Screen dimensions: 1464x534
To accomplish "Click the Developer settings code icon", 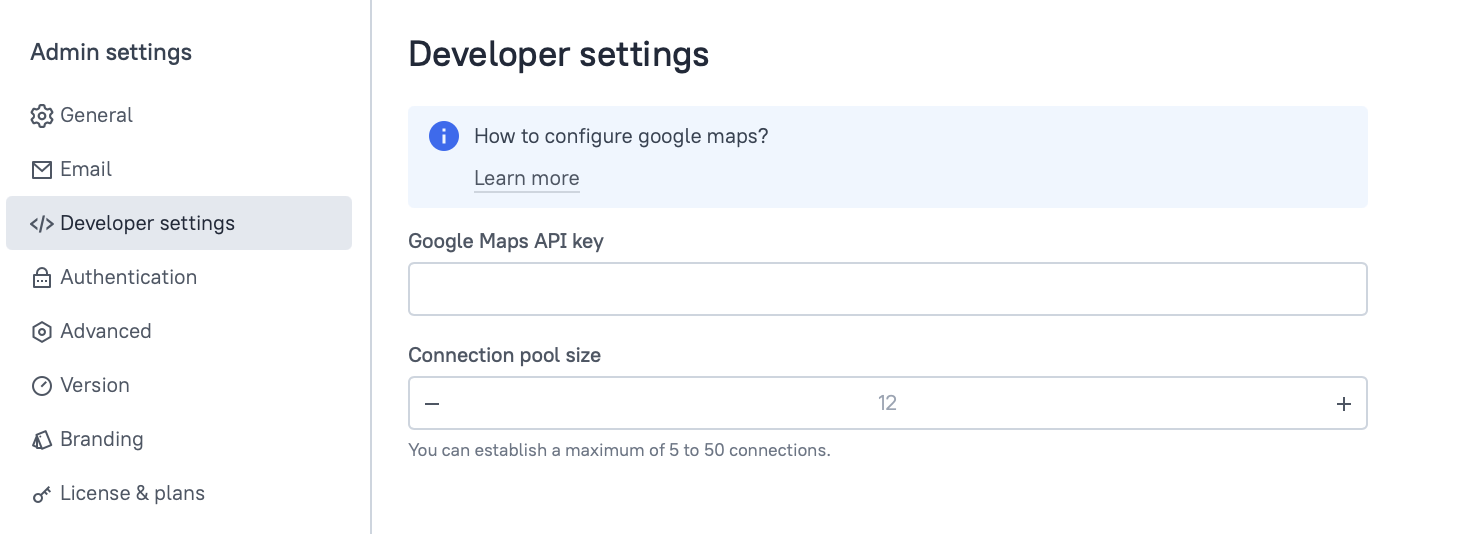I will click(41, 224).
